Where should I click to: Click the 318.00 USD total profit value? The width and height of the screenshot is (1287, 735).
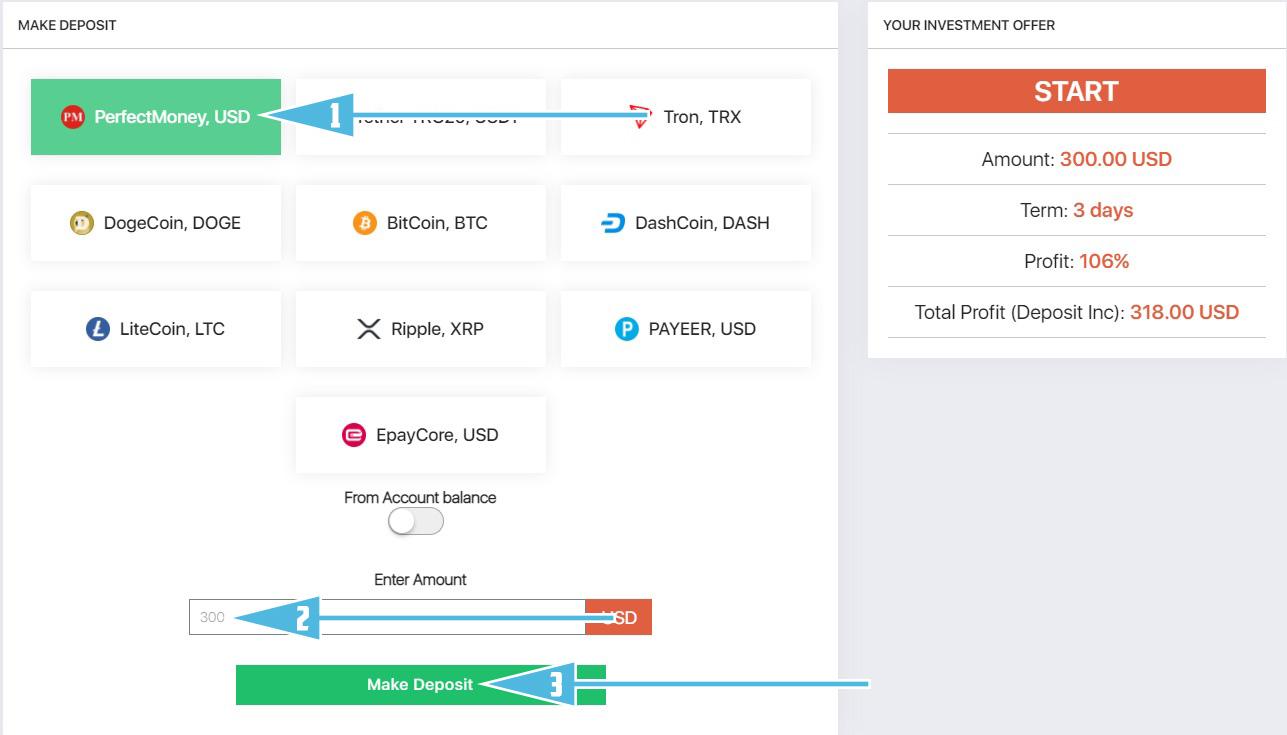(1185, 312)
